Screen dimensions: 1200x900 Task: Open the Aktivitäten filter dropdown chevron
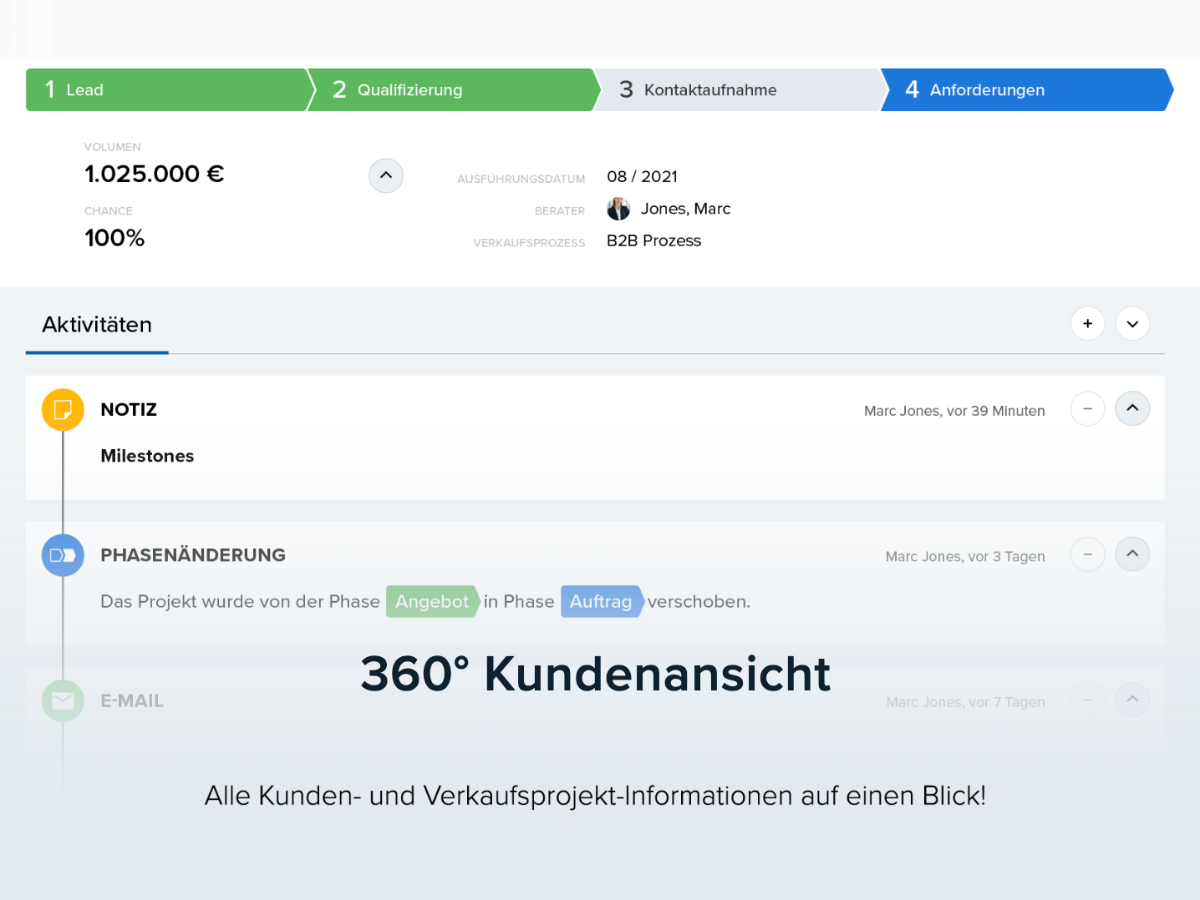pyautogui.click(x=1132, y=323)
